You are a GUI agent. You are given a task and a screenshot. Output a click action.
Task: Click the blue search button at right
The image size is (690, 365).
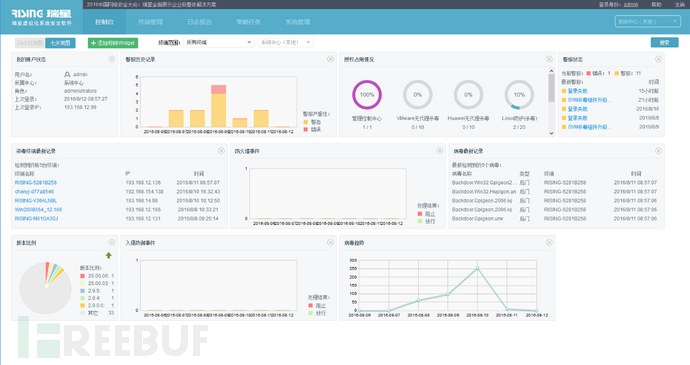pyautogui.click(x=664, y=42)
